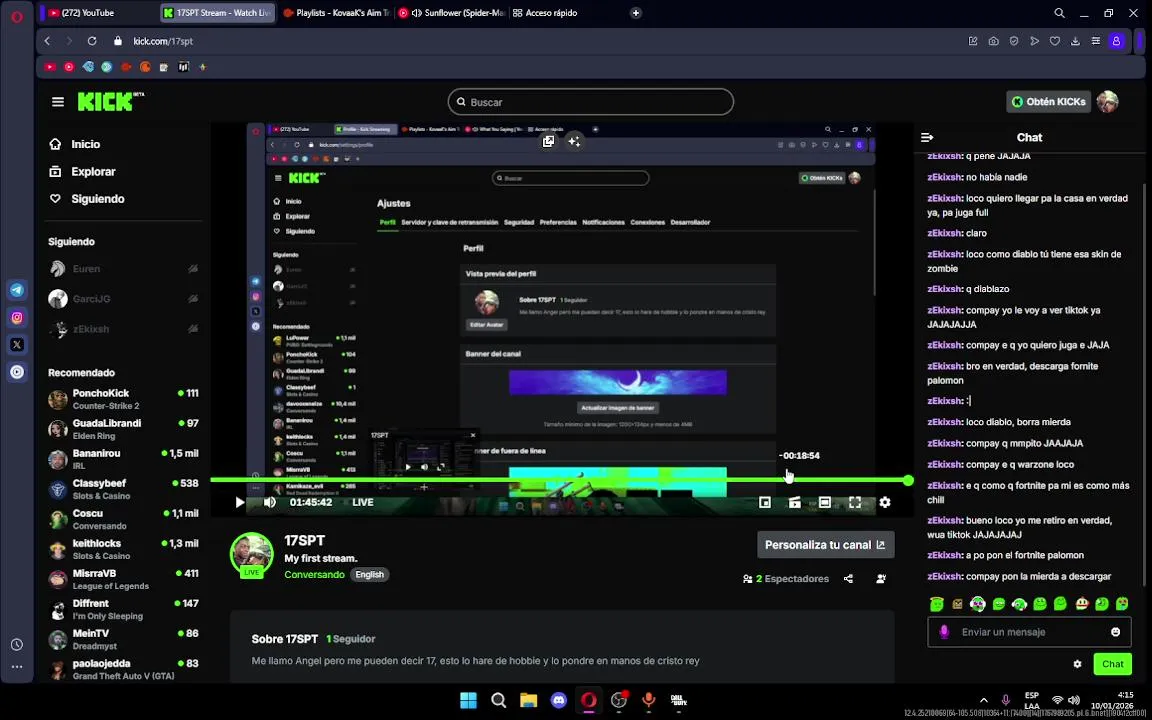Image resolution: width=1152 pixels, height=720 pixels.
Task: Click the share icon under the stream
Action: (x=849, y=579)
